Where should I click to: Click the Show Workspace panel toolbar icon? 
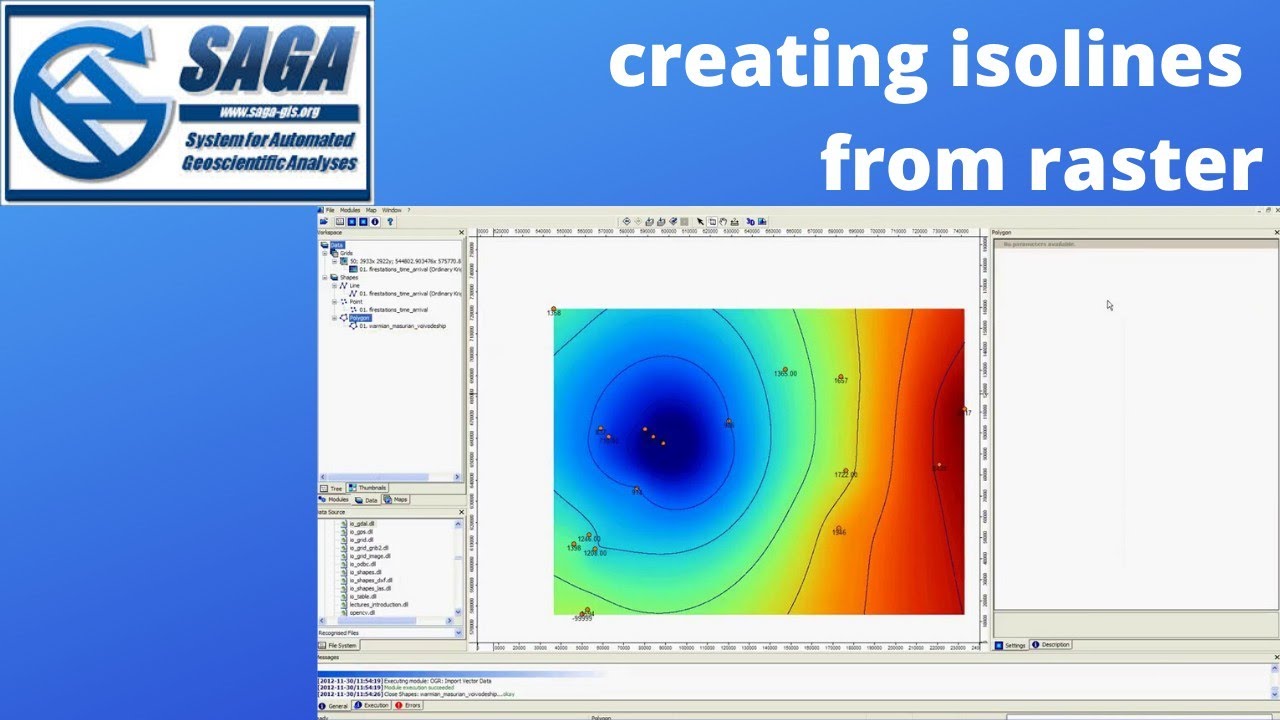tap(340, 221)
